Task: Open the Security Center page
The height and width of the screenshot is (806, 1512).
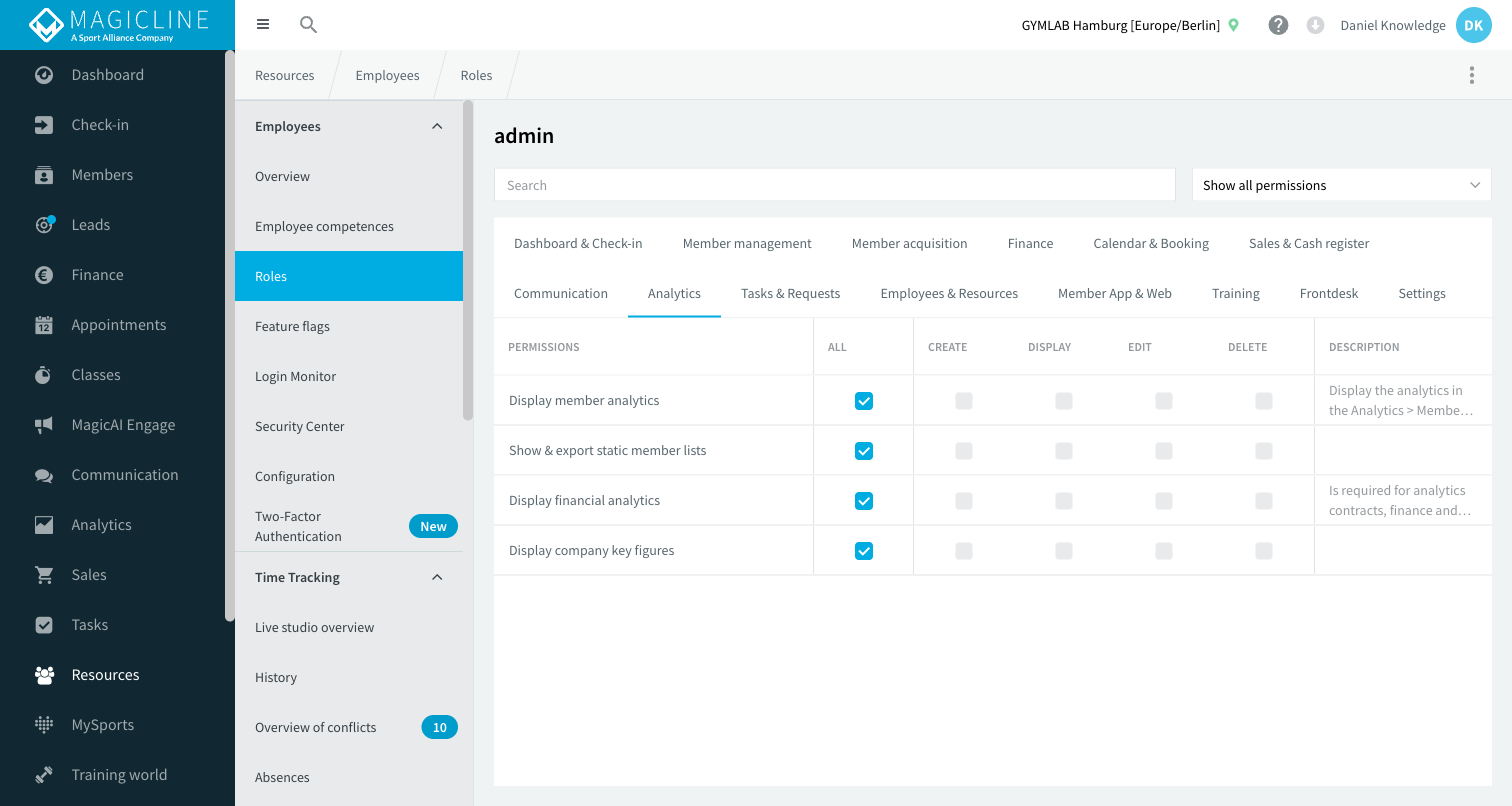Action: pos(349,426)
